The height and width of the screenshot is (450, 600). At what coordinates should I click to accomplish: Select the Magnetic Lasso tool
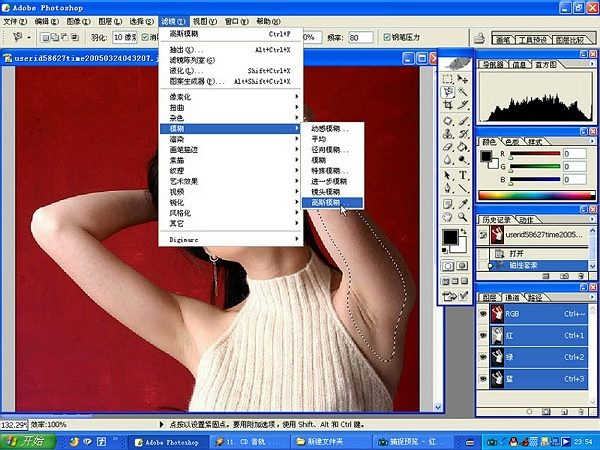[x=448, y=92]
